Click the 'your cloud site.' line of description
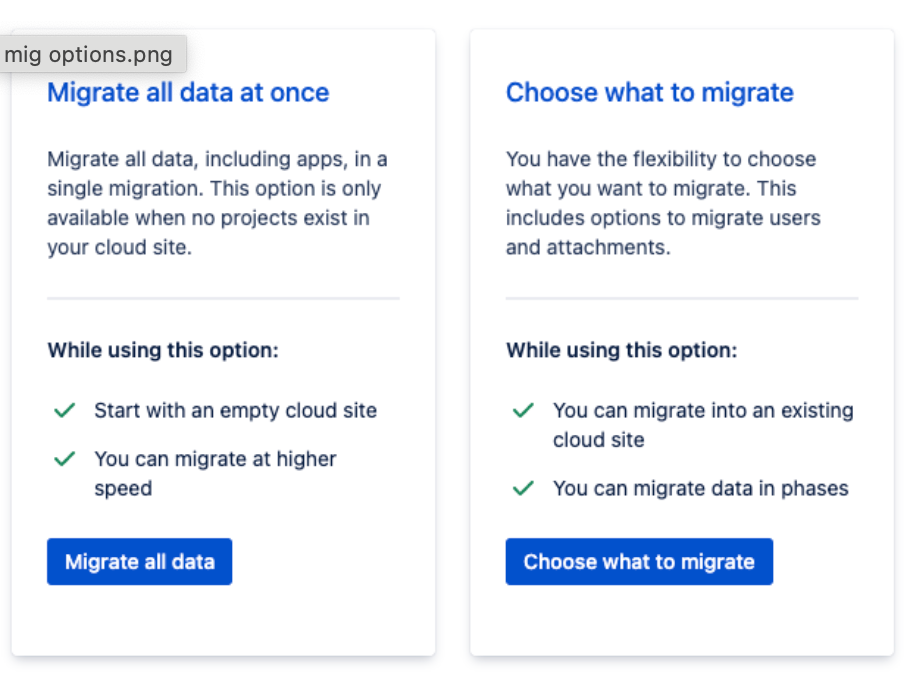 click(x=120, y=247)
